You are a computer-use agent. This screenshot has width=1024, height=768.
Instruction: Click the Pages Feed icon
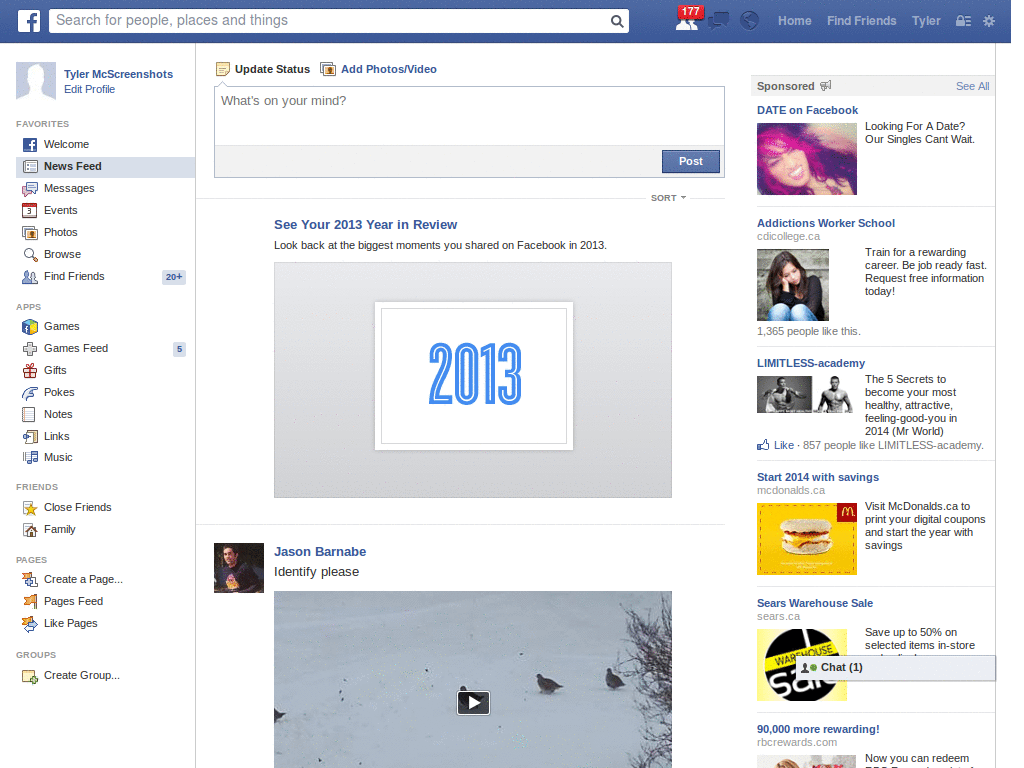(29, 601)
